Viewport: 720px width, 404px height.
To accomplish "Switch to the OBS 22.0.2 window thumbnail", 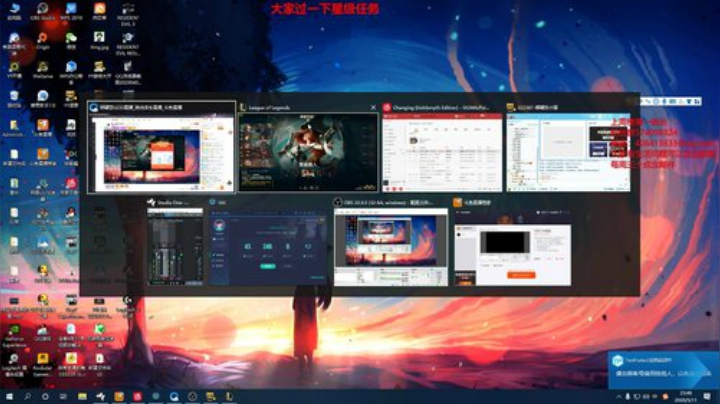I will tap(391, 247).
